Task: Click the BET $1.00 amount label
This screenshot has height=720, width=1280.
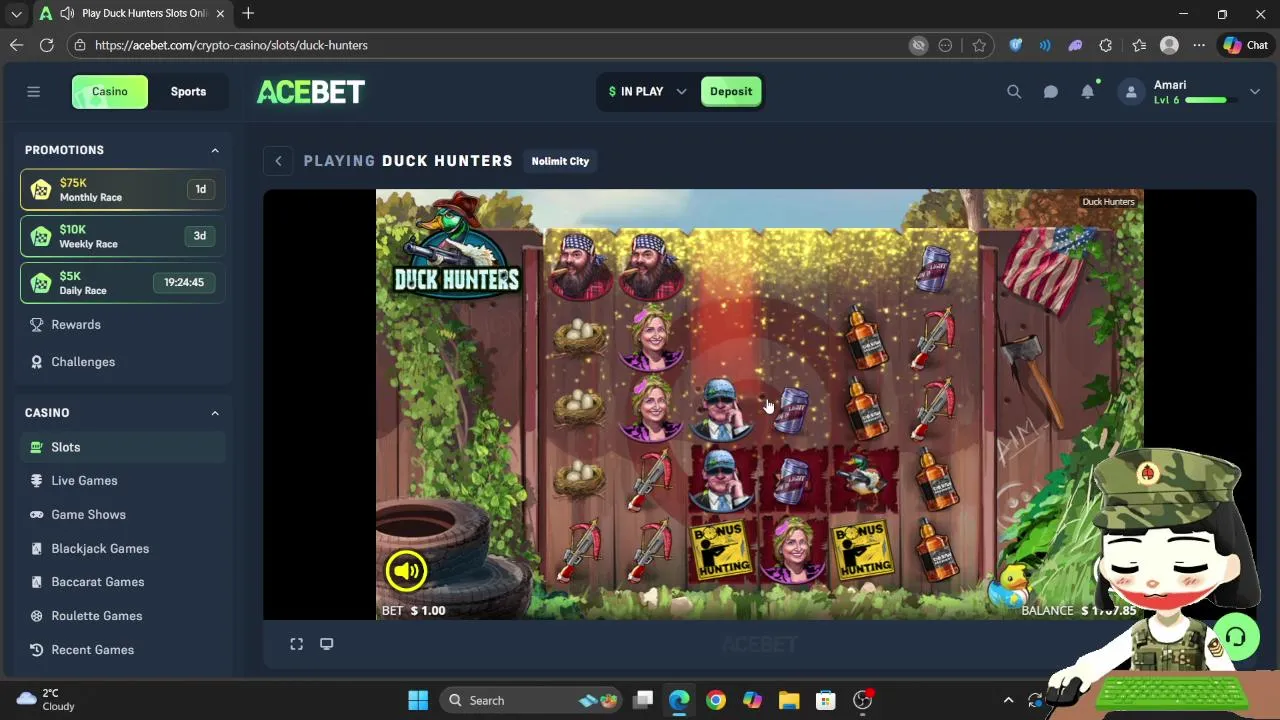Action: [414, 611]
